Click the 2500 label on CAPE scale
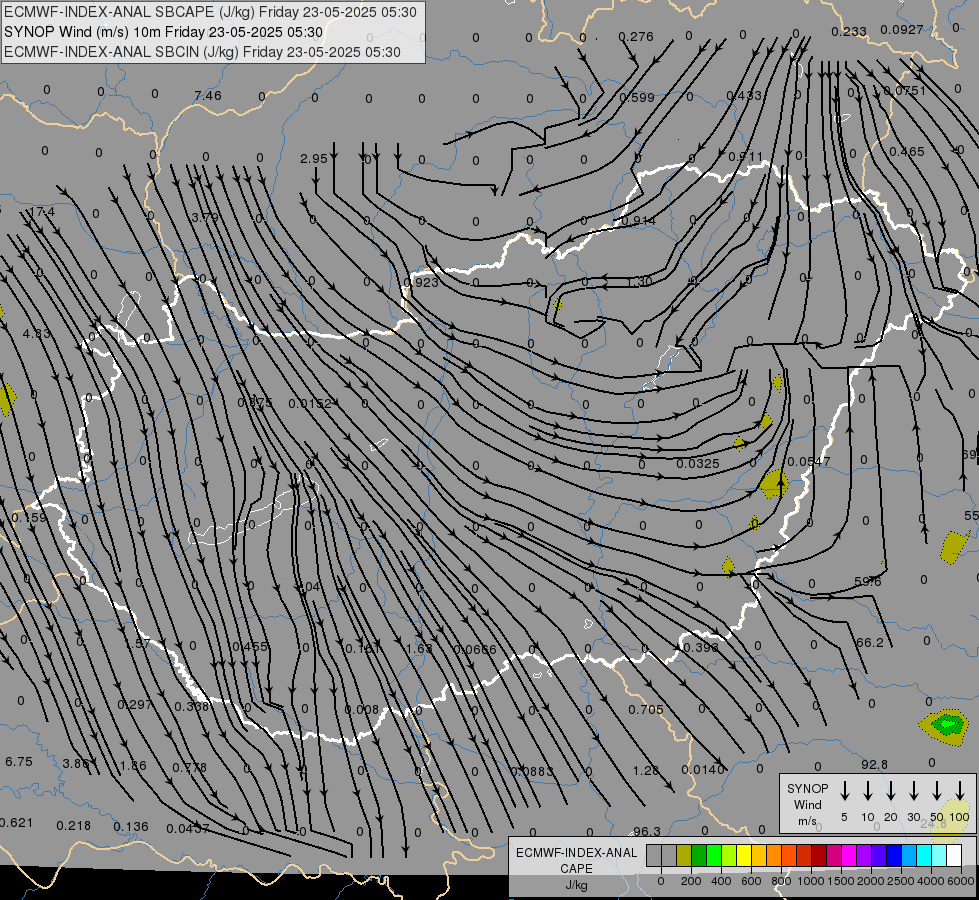The width and height of the screenshot is (979, 900). click(x=900, y=881)
